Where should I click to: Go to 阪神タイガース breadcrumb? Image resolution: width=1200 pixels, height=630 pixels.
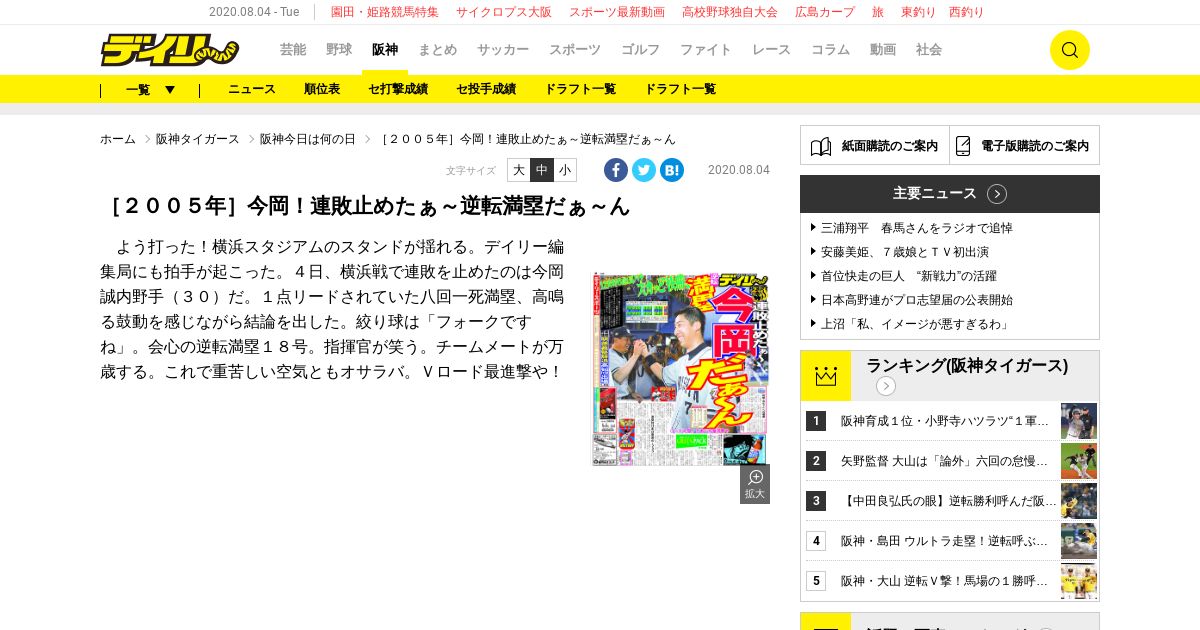click(198, 139)
